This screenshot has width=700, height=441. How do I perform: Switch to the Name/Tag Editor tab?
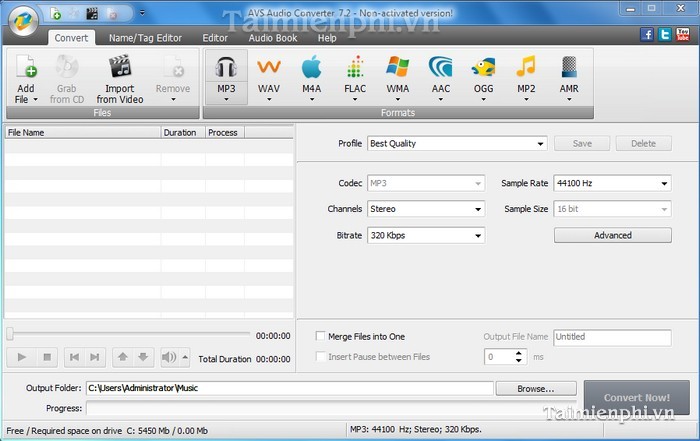click(x=145, y=38)
